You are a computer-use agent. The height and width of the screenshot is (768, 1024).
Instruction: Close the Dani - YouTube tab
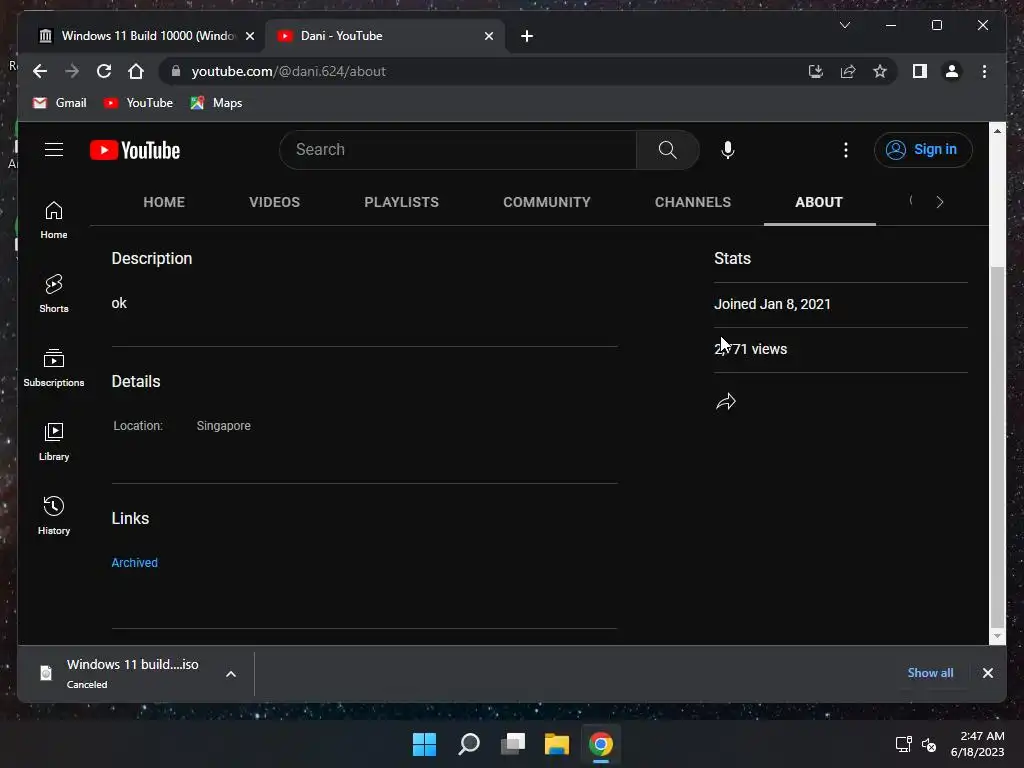pyautogui.click(x=488, y=36)
